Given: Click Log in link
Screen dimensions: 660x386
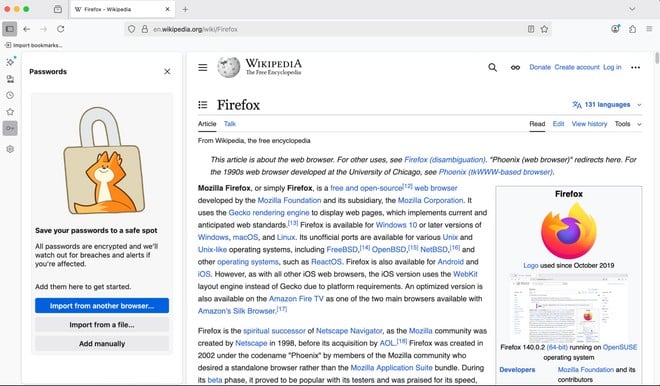Looking at the screenshot, I should 612,67.
